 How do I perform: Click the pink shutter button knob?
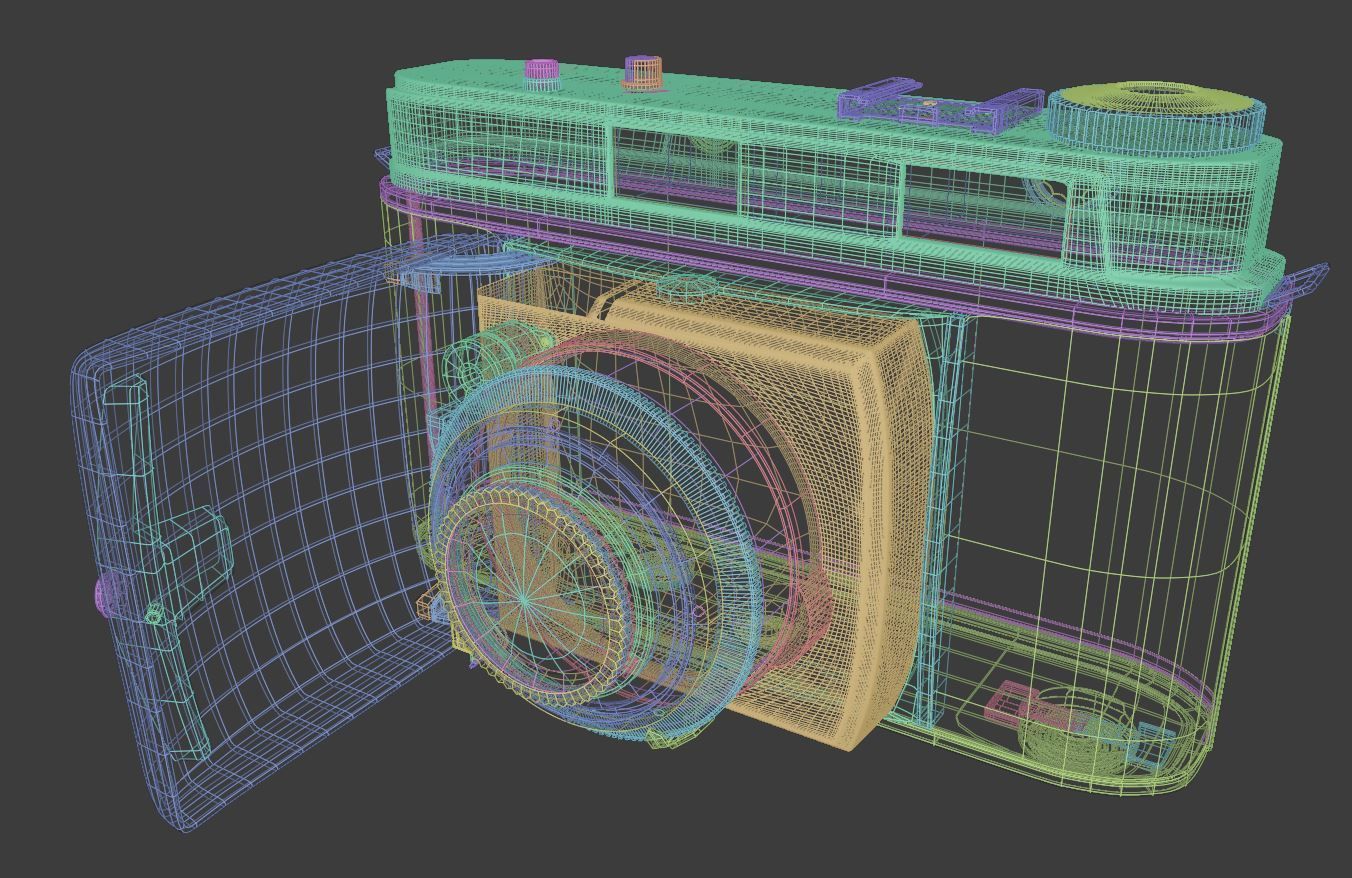click(x=540, y=70)
